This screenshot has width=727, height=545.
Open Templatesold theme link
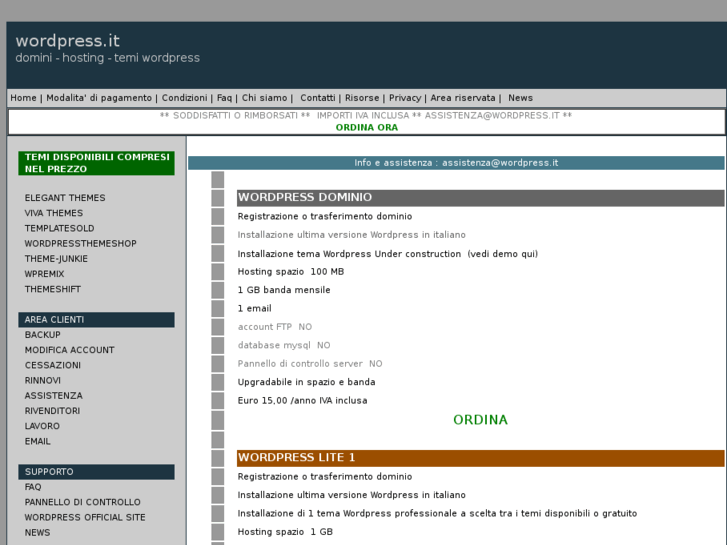click(x=59, y=228)
